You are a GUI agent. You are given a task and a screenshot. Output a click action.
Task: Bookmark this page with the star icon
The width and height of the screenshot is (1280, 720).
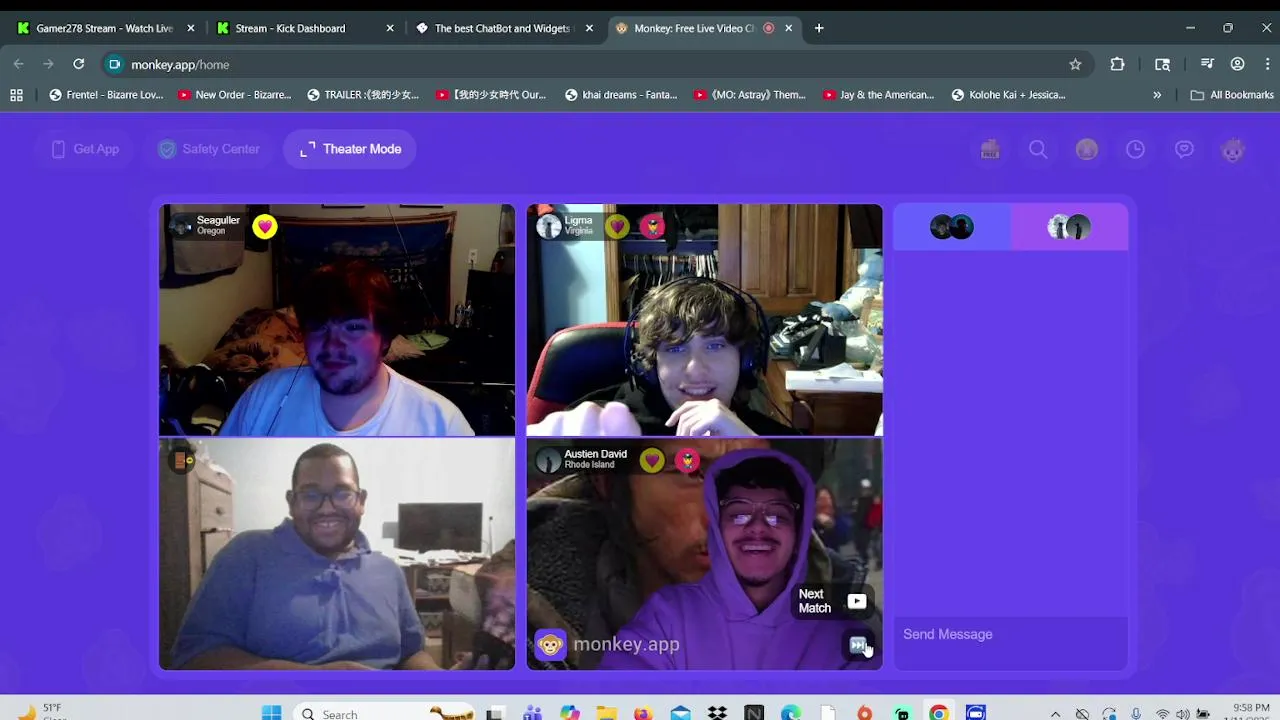pos(1075,64)
